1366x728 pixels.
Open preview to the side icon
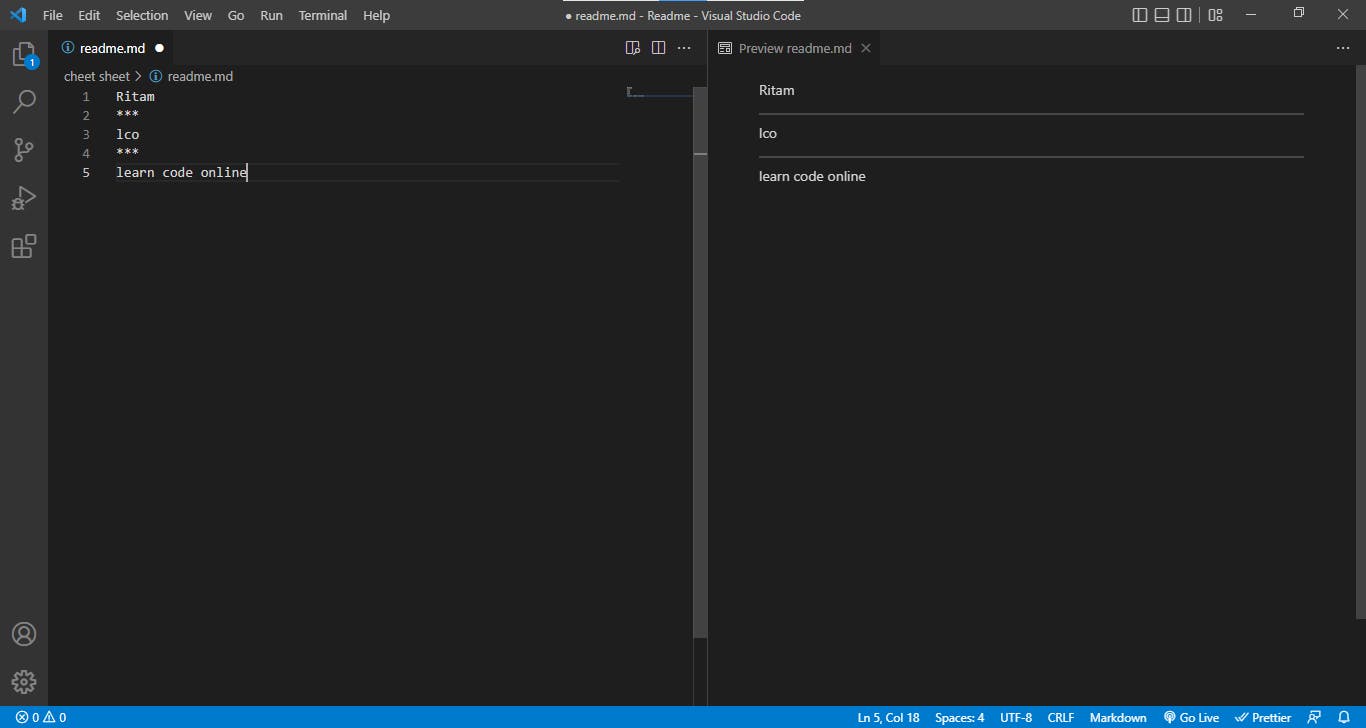(x=632, y=48)
